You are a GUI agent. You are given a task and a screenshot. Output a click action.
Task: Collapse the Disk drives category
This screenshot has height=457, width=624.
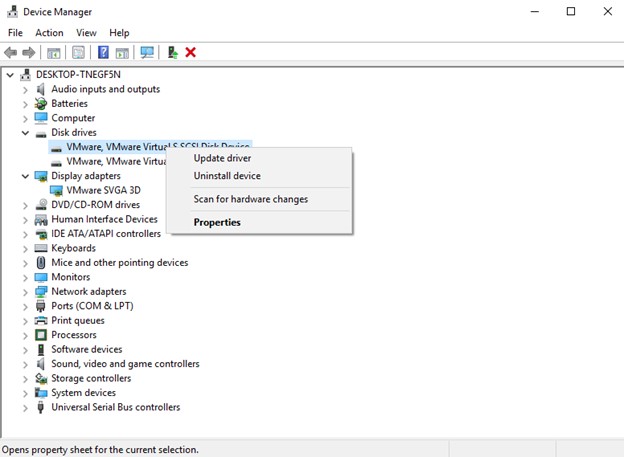[x=26, y=132]
